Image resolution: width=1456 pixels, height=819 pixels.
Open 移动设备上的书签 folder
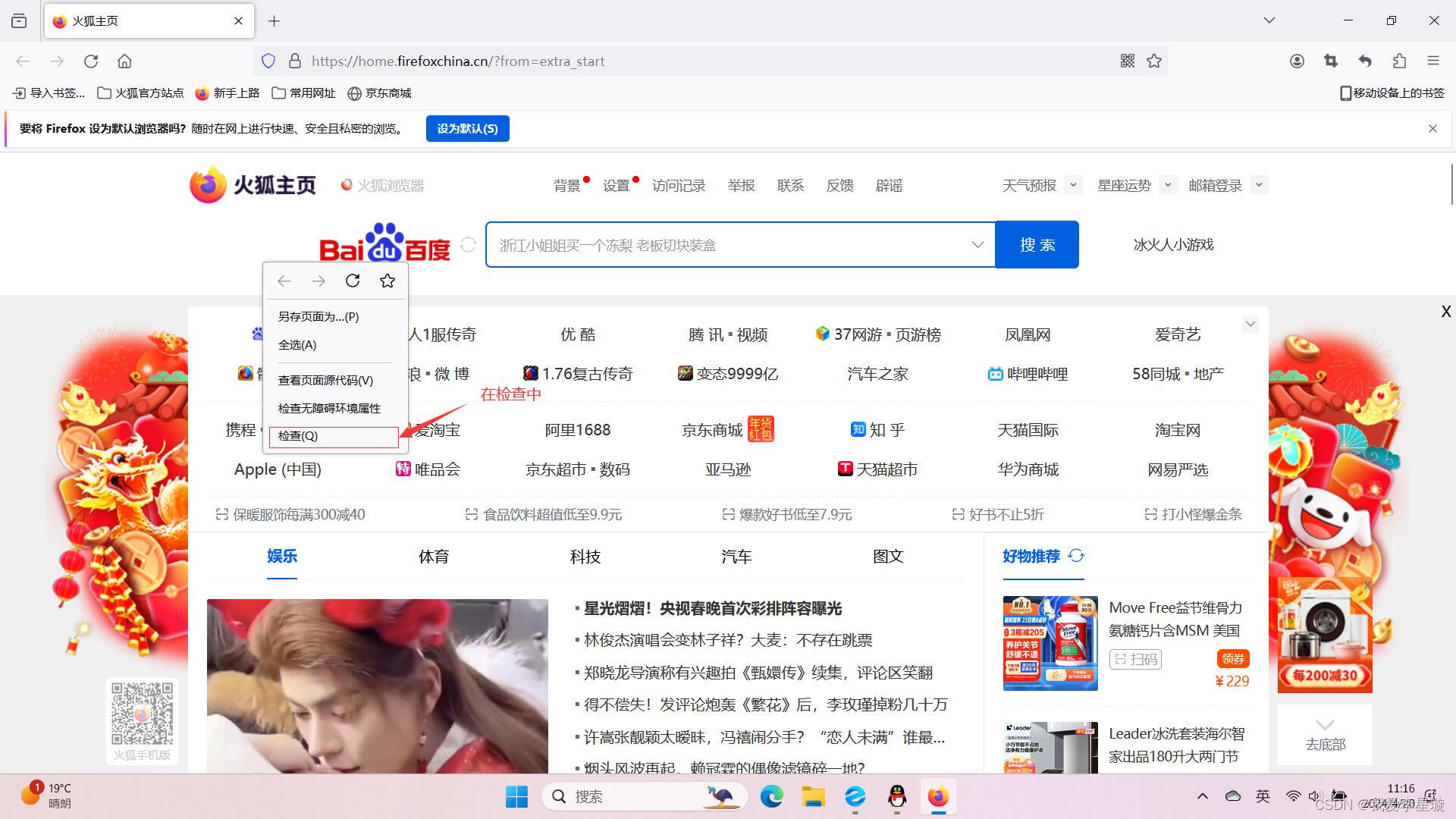(x=1392, y=93)
